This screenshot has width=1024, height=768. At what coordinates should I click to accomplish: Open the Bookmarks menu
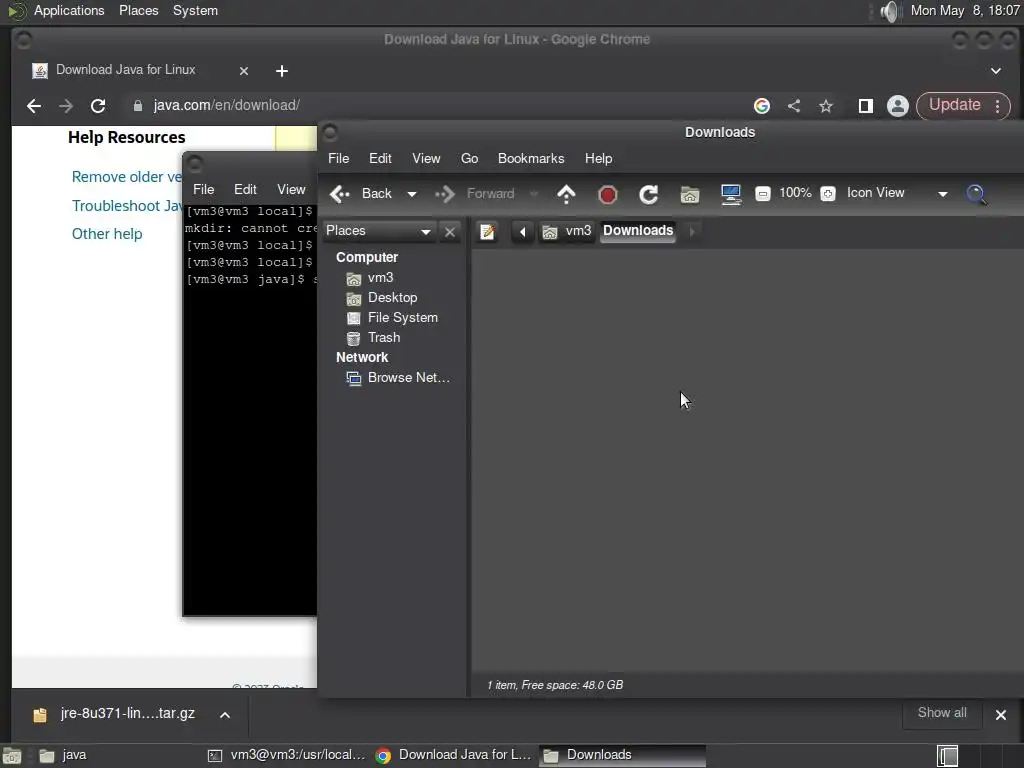(x=531, y=159)
